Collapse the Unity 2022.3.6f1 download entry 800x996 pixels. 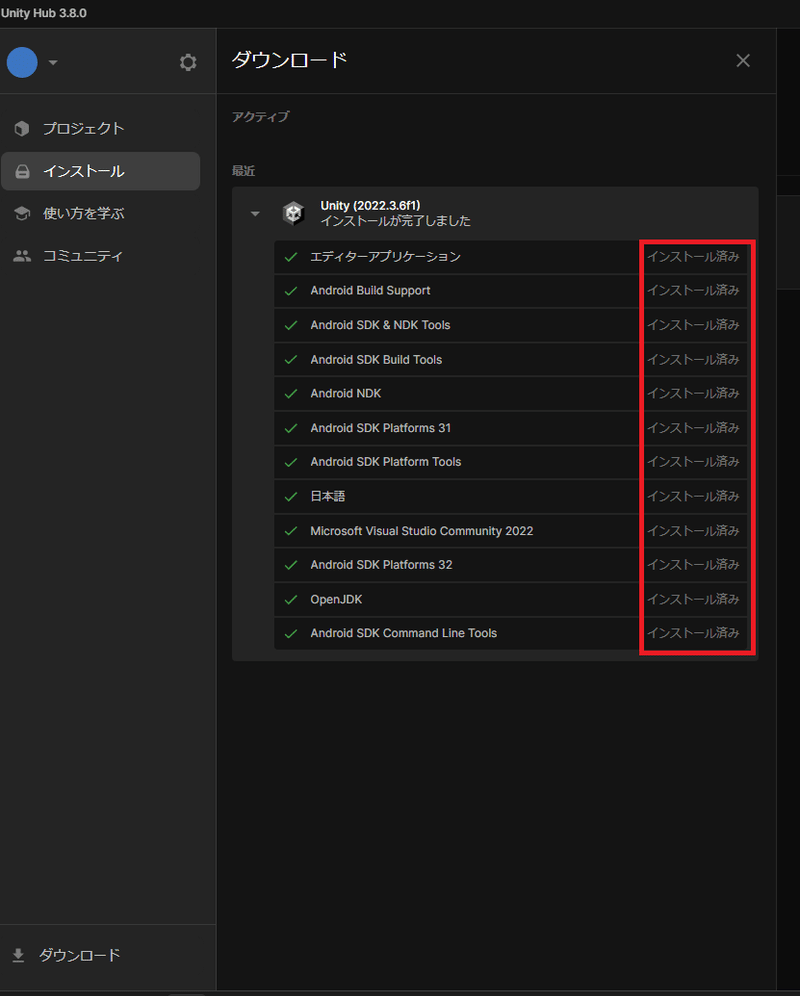coord(255,213)
